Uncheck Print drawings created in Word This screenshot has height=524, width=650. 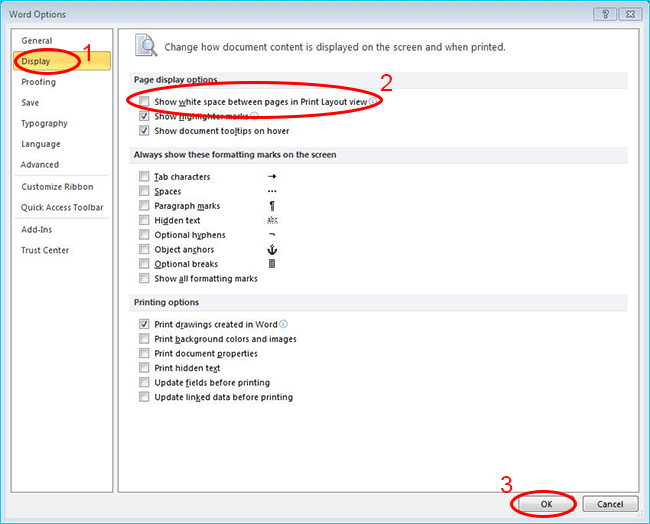(144, 324)
